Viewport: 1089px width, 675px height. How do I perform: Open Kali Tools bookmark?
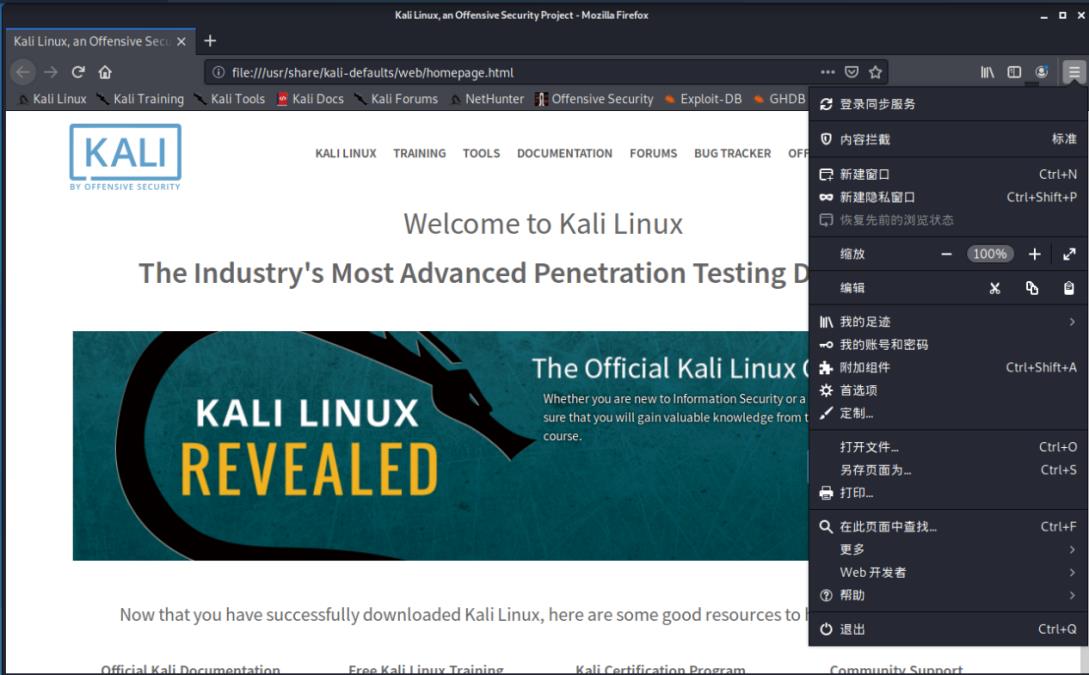(237, 99)
